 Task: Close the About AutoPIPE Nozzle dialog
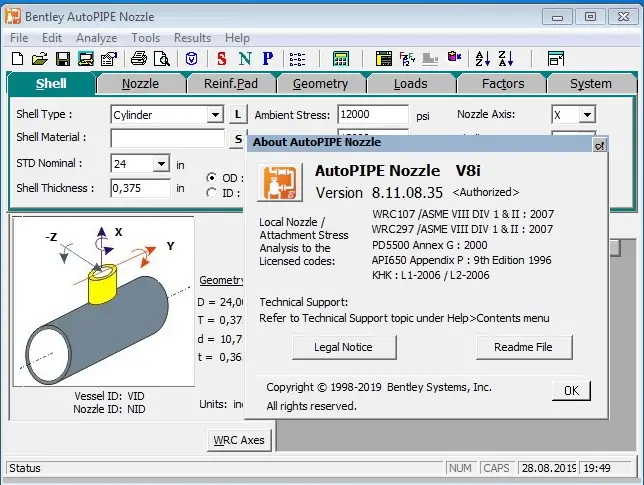pyautogui.click(x=599, y=145)
